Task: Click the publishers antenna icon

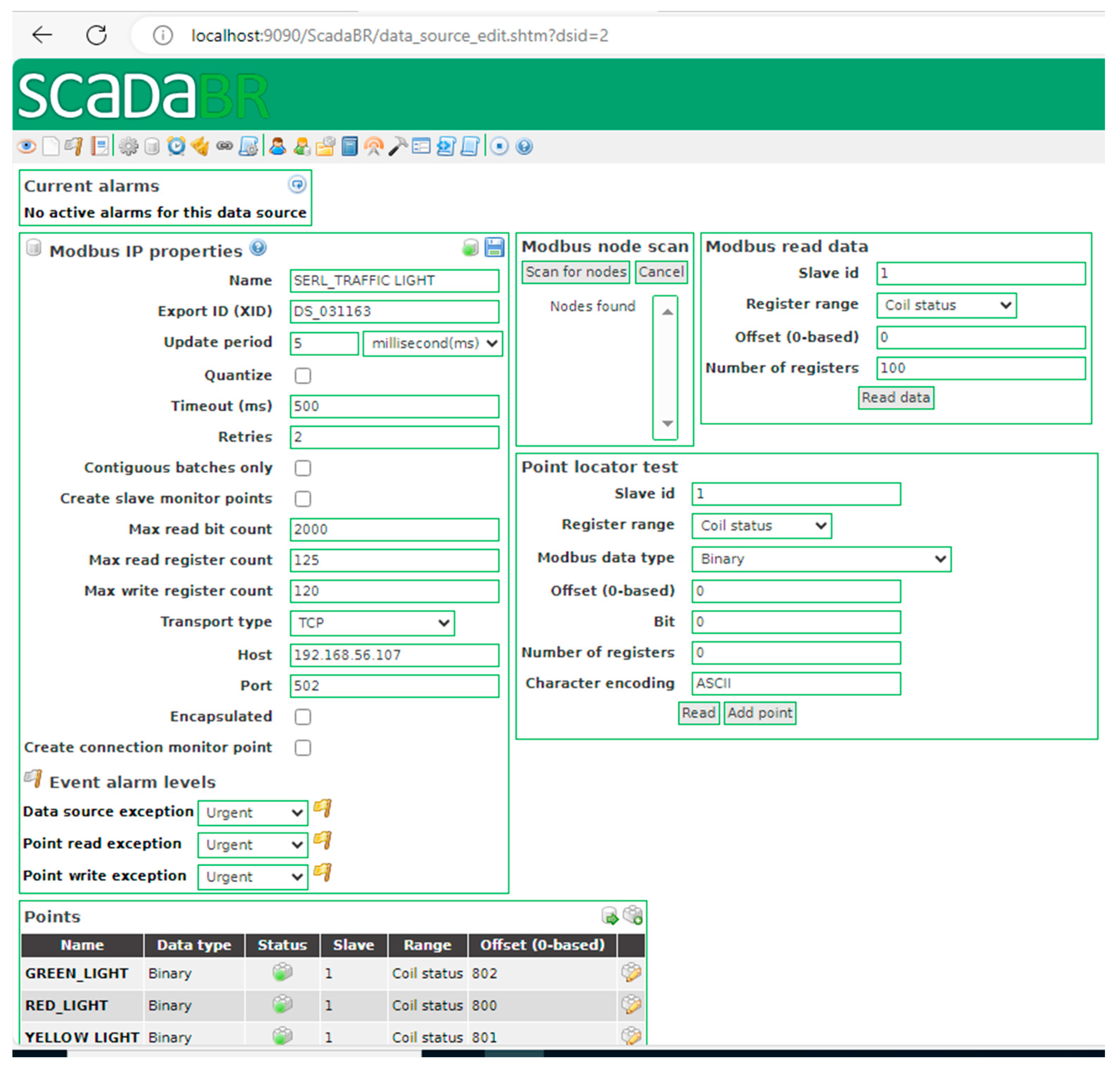Action: [x=374, y=147]
